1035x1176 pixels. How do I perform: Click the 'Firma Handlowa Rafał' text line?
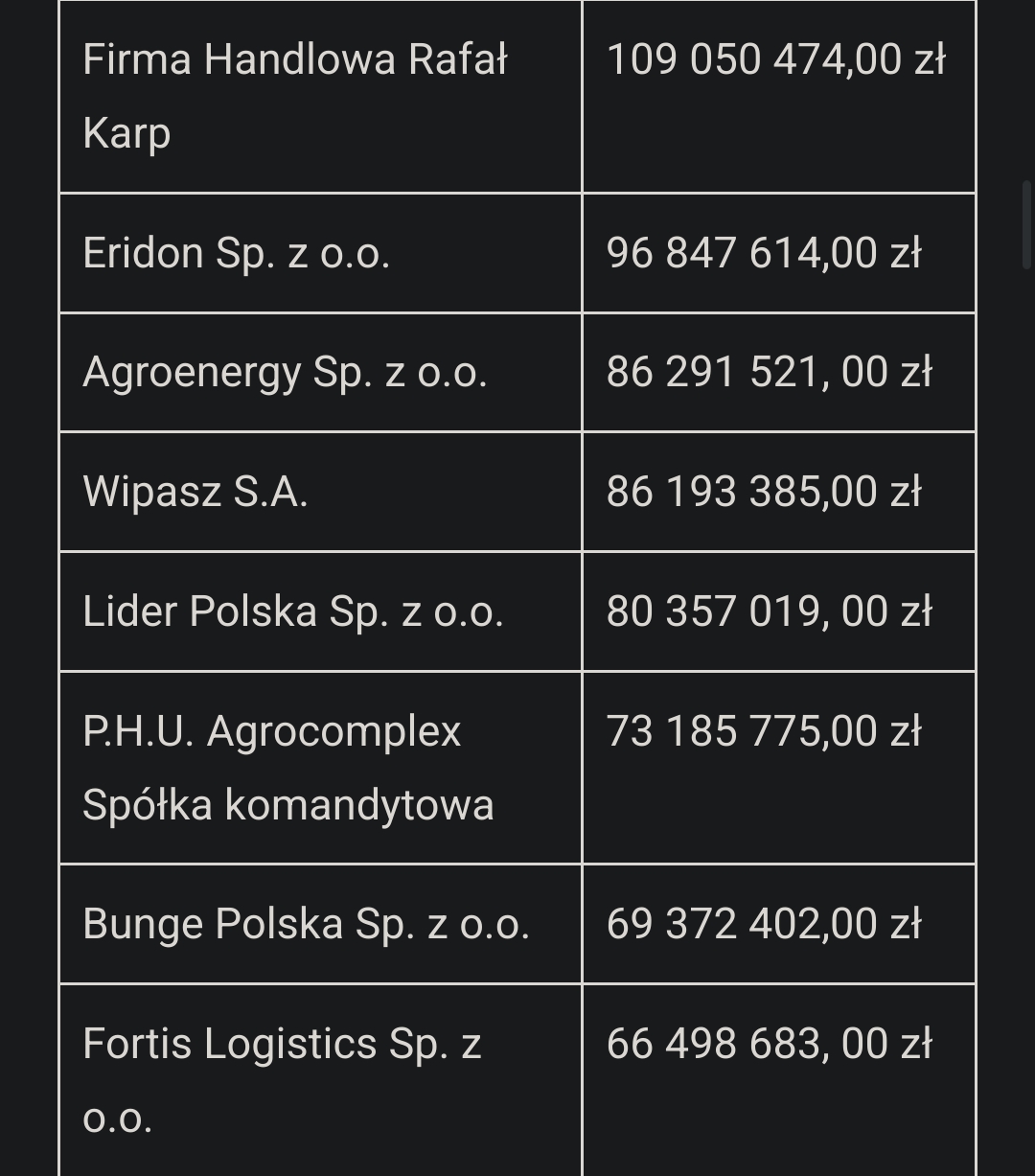(x=294, y=59)
